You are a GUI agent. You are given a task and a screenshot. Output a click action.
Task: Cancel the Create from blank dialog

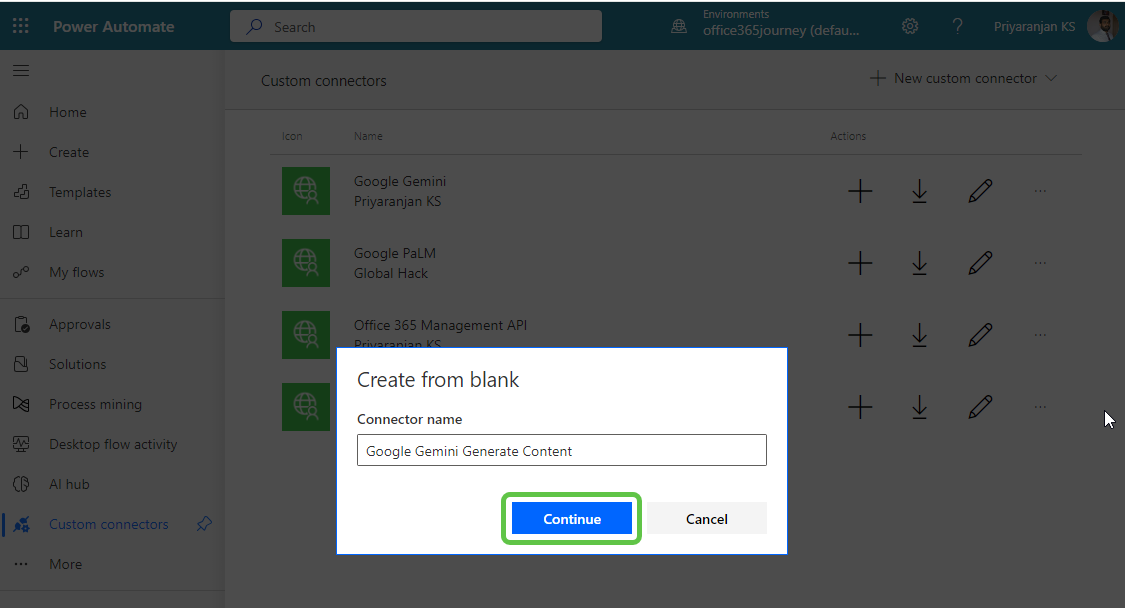(706, 519)
